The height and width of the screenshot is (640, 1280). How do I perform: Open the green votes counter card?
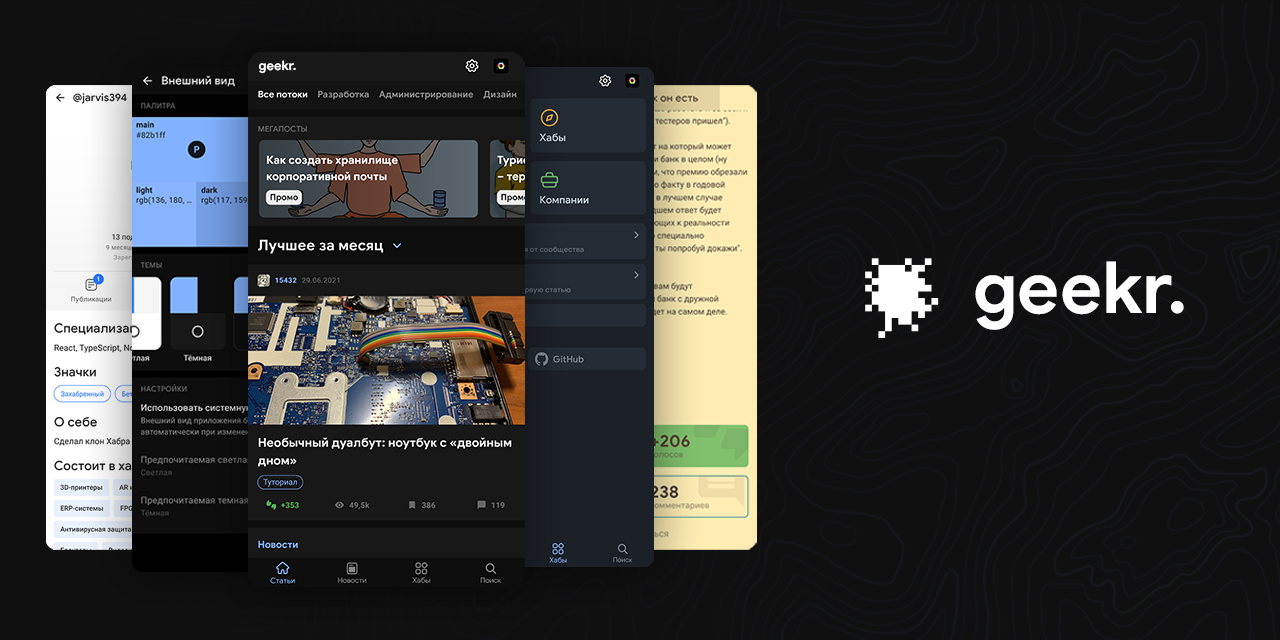pos(700,446)
